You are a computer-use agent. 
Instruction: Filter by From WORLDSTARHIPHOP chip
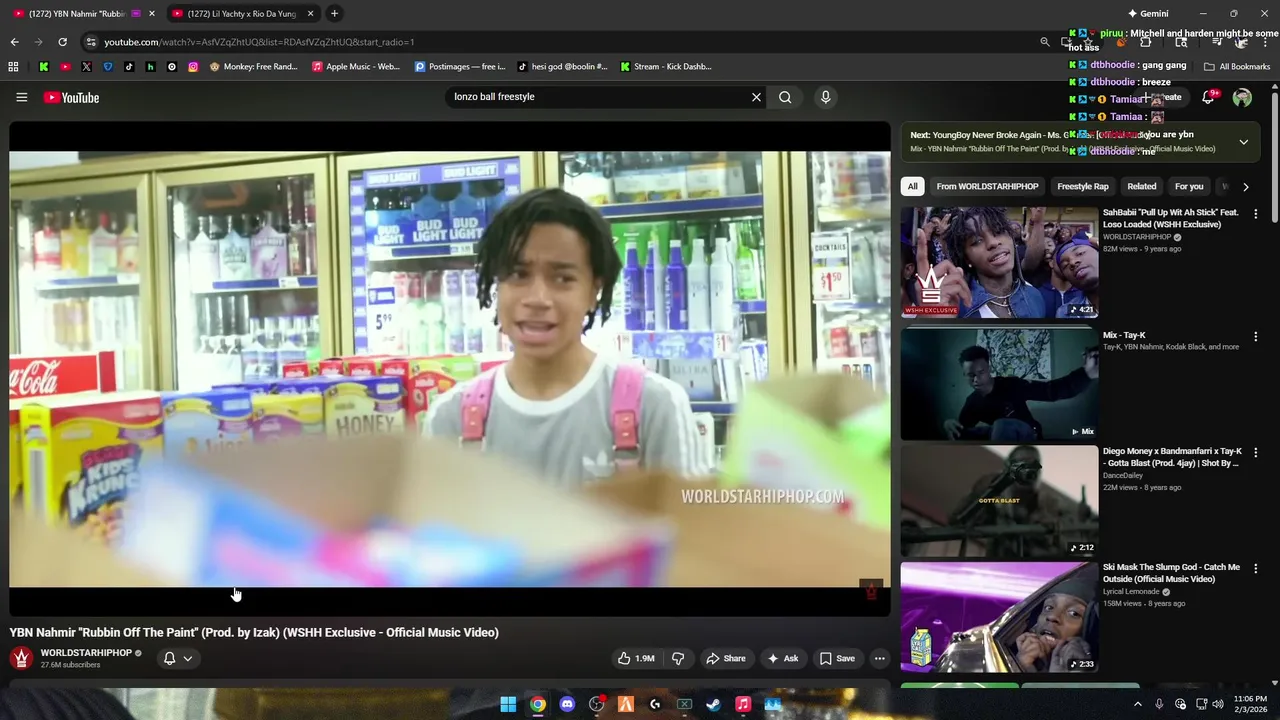[x=987, y=186]
